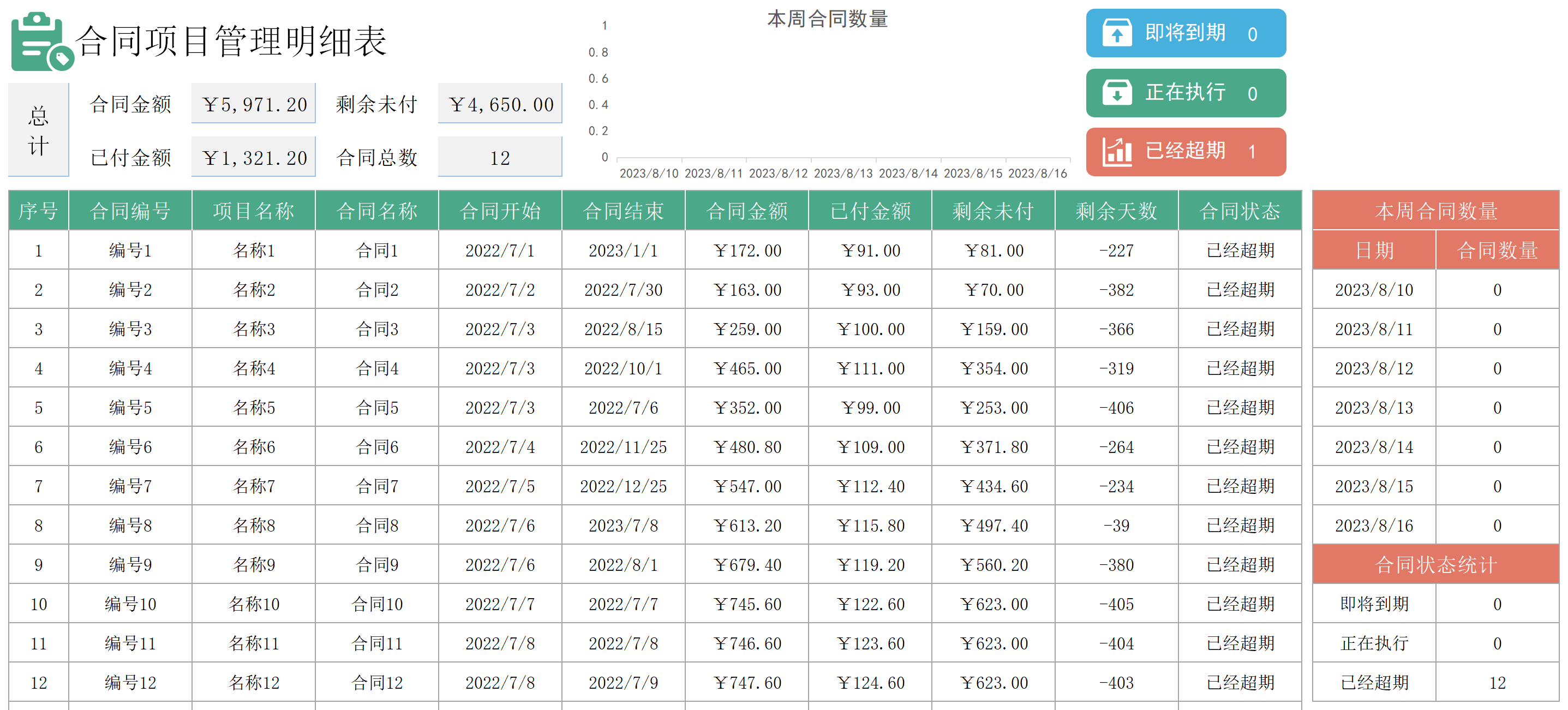Click the 本周合同数量 chart title

(827, 19)
